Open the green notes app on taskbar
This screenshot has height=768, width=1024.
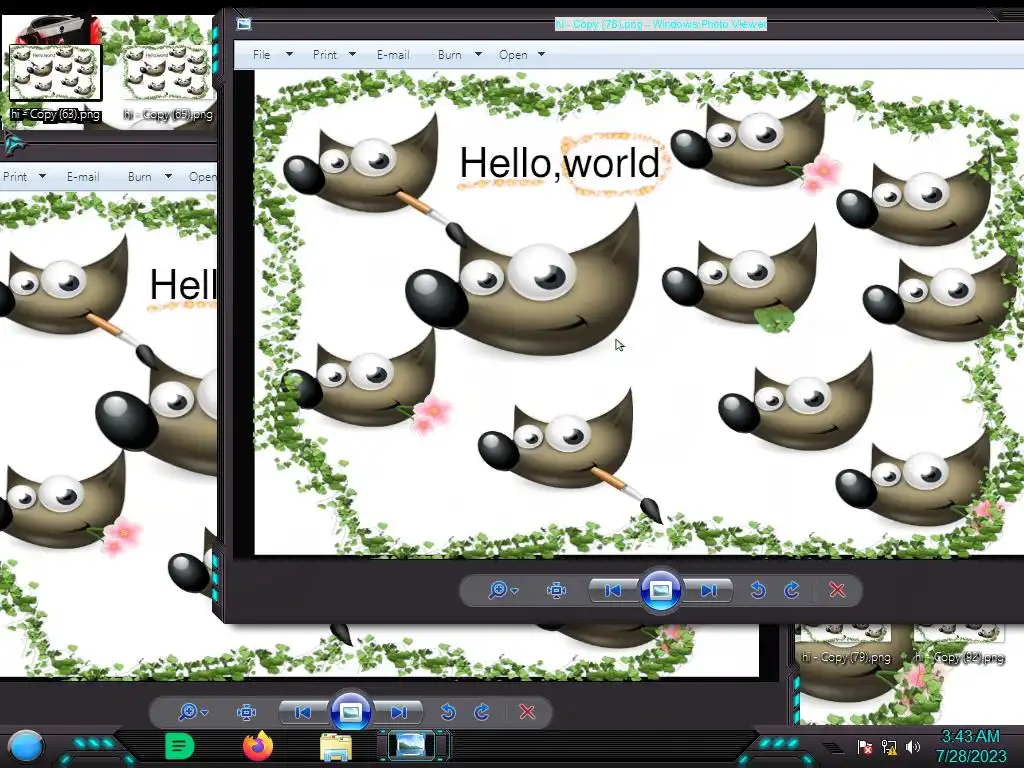(180, 746)
